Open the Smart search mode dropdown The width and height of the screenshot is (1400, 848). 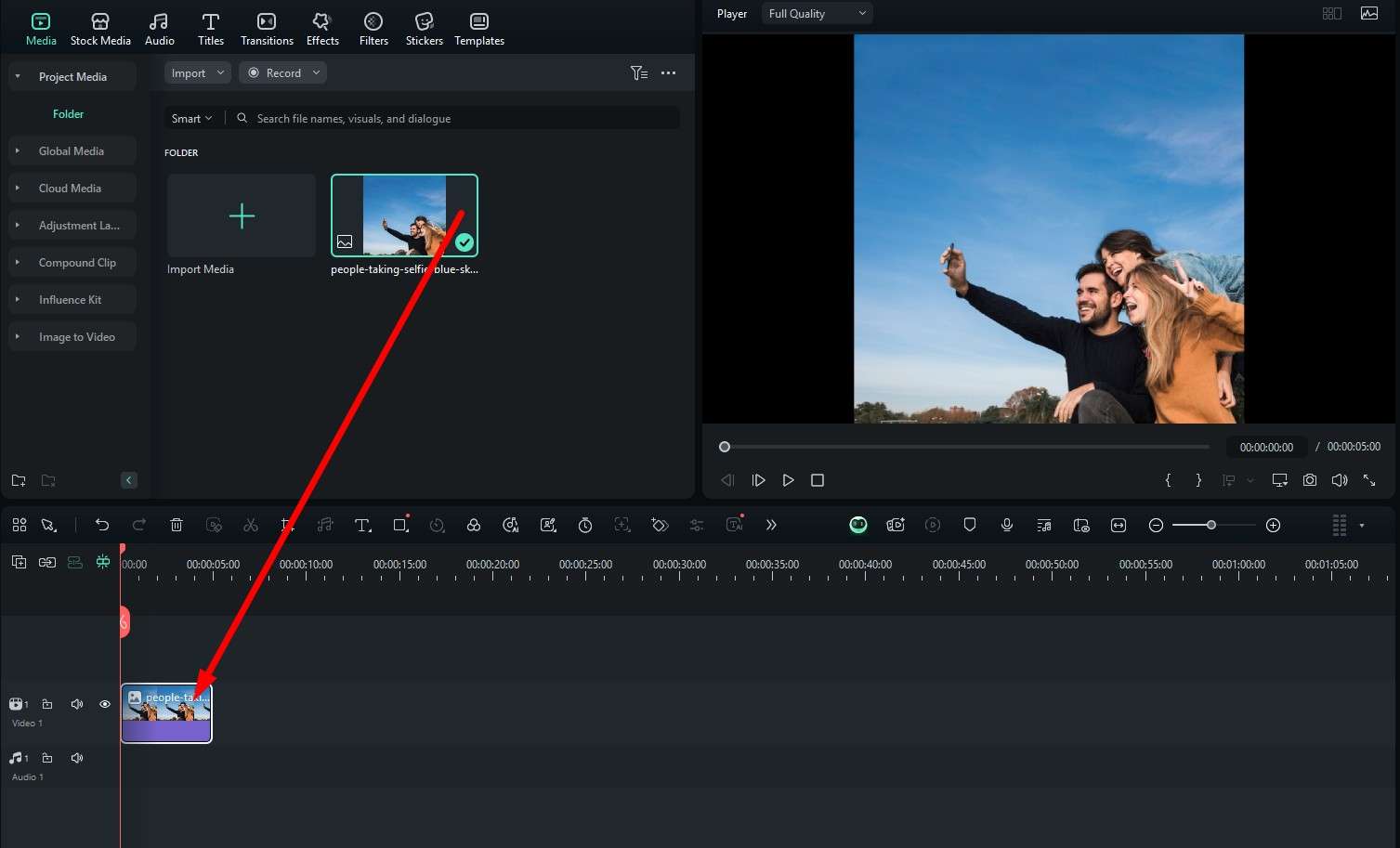pyautogui.click(x=191, y=118)
